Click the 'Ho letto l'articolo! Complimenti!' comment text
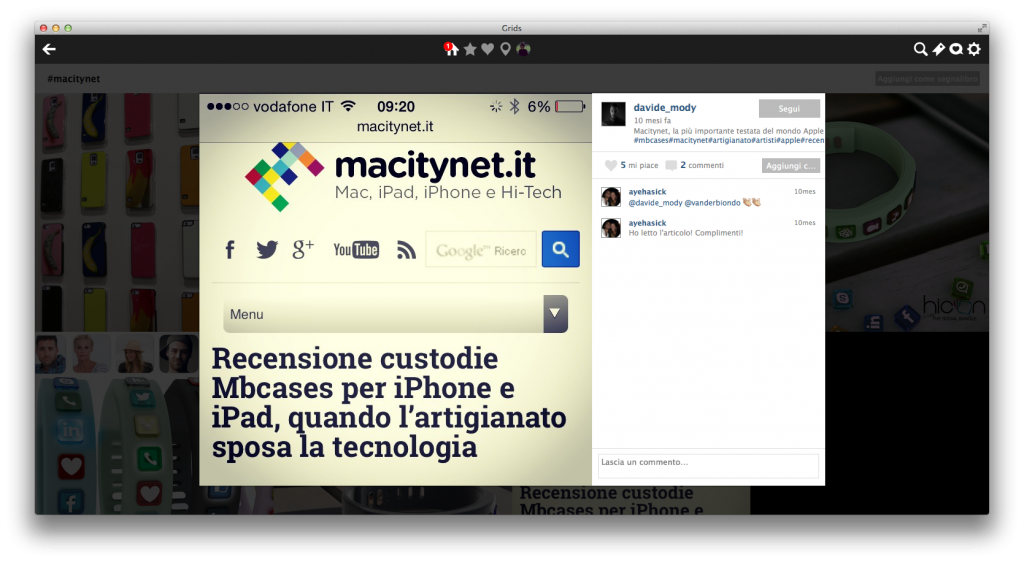 (x=685, y=233)
